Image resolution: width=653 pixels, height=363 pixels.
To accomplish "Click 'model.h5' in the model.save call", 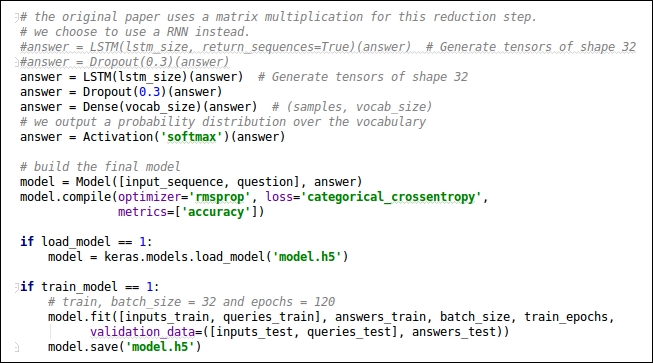I will coord(160,347).
